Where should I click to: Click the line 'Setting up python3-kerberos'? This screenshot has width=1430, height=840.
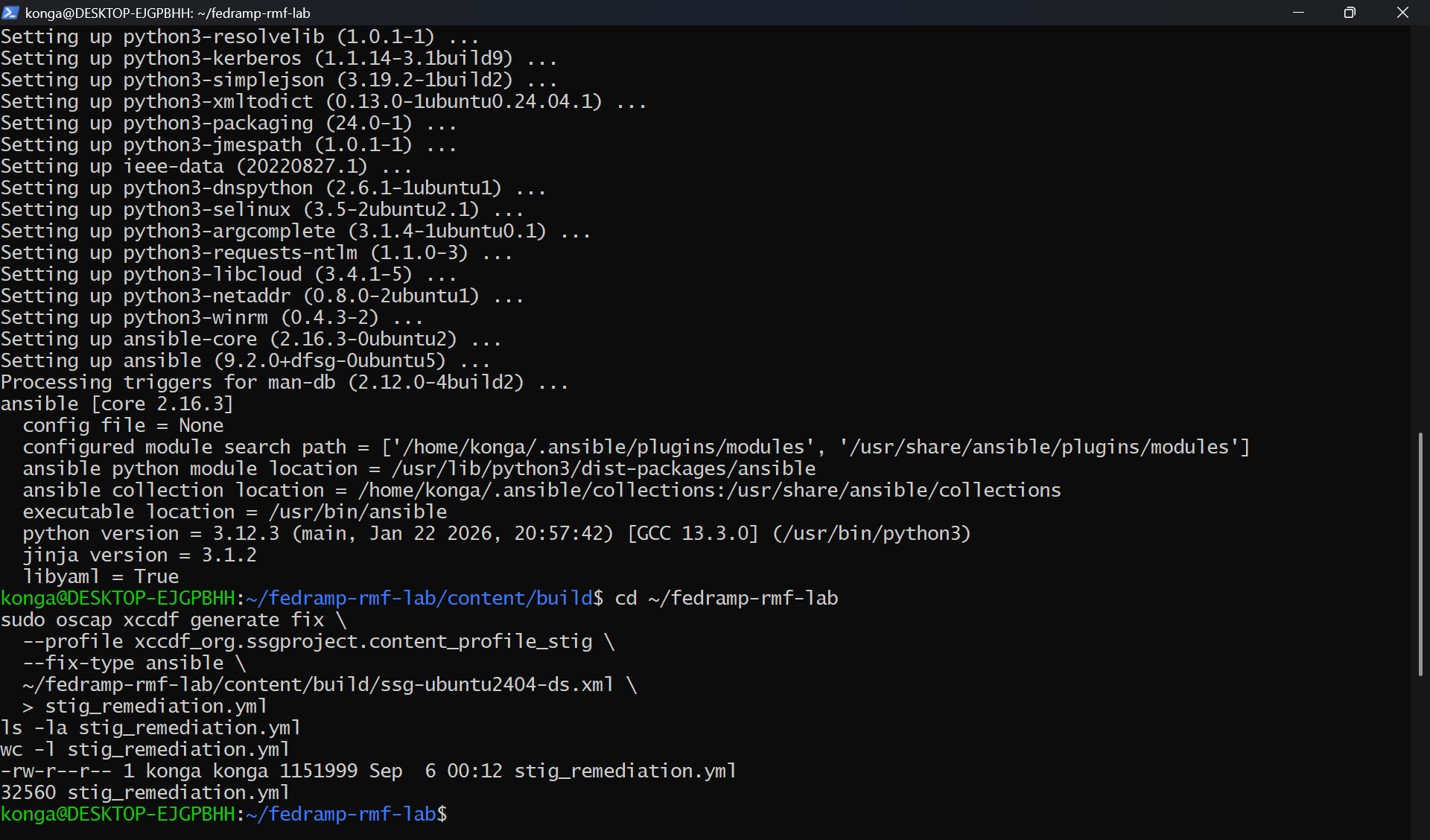[x=279, y=58]
